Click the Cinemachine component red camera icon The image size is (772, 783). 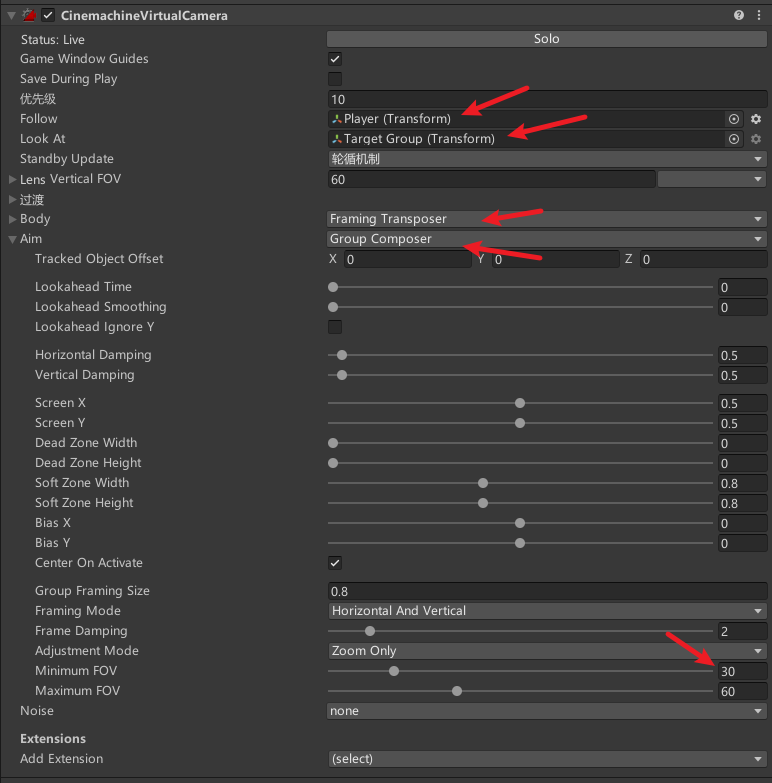click(x=29, y=15)
